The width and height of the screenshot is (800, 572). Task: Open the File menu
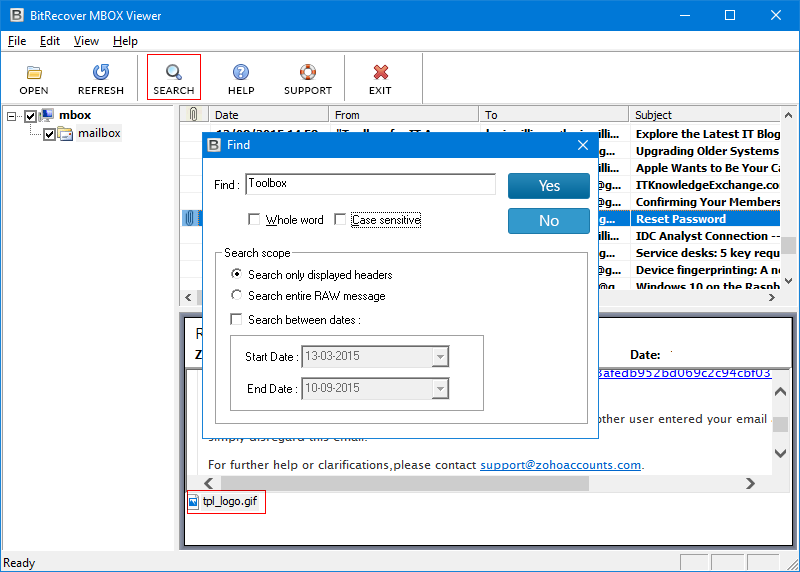pyautogui.click(x=17, y=41)
